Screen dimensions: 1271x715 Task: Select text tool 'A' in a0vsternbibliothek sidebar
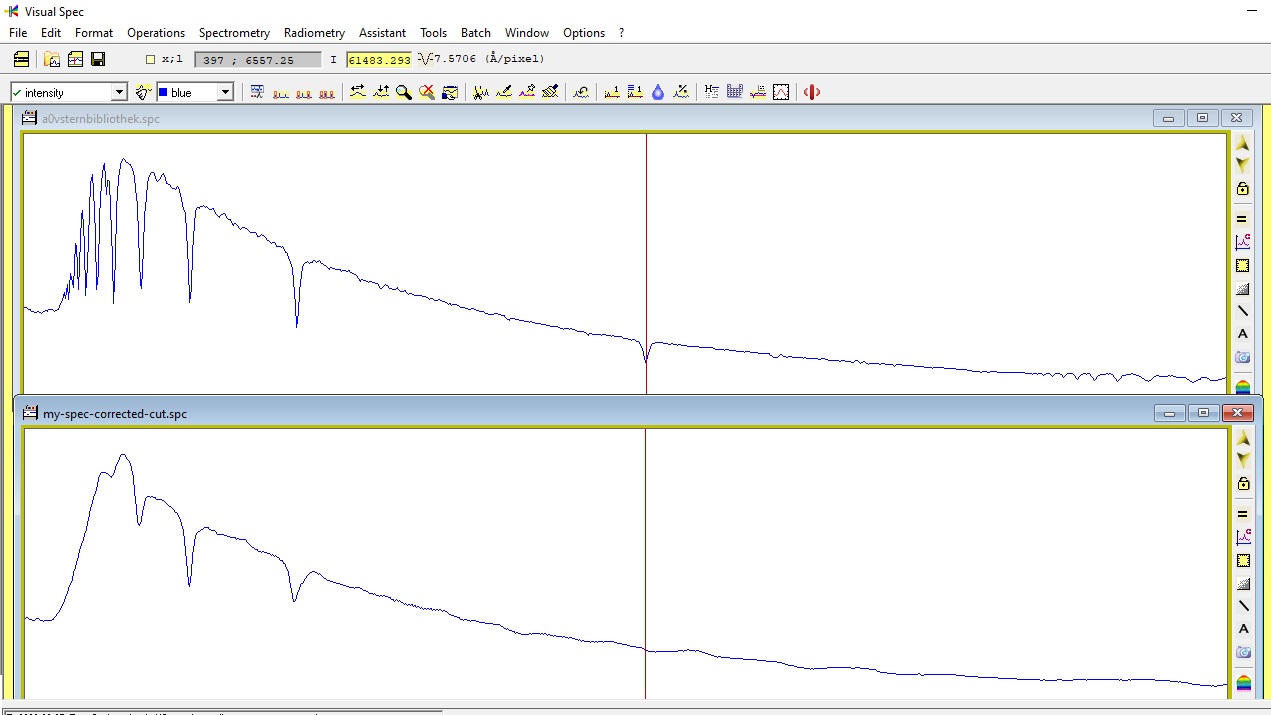pos(1243,334)
